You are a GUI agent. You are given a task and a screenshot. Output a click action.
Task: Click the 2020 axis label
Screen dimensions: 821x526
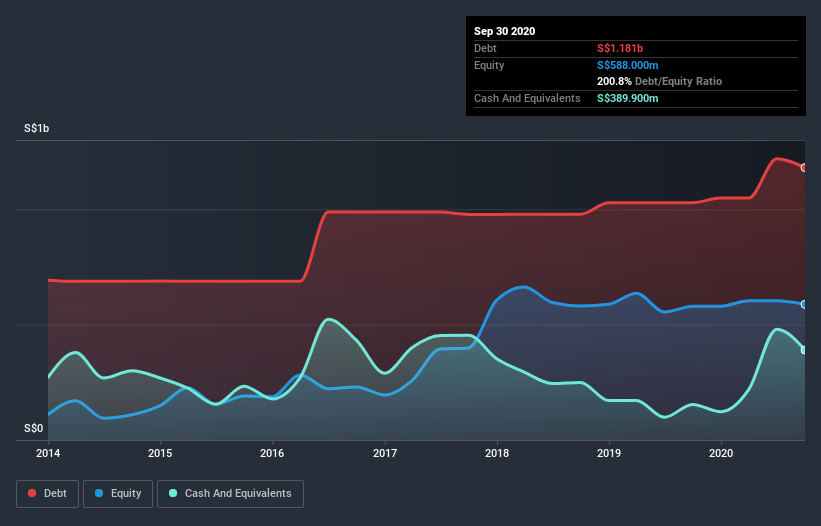721,453
